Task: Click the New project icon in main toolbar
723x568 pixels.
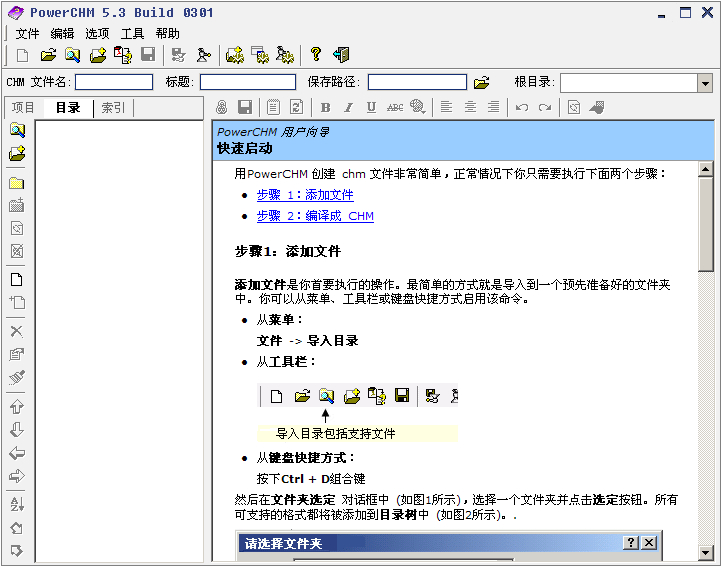Action: tap(22, 55)
